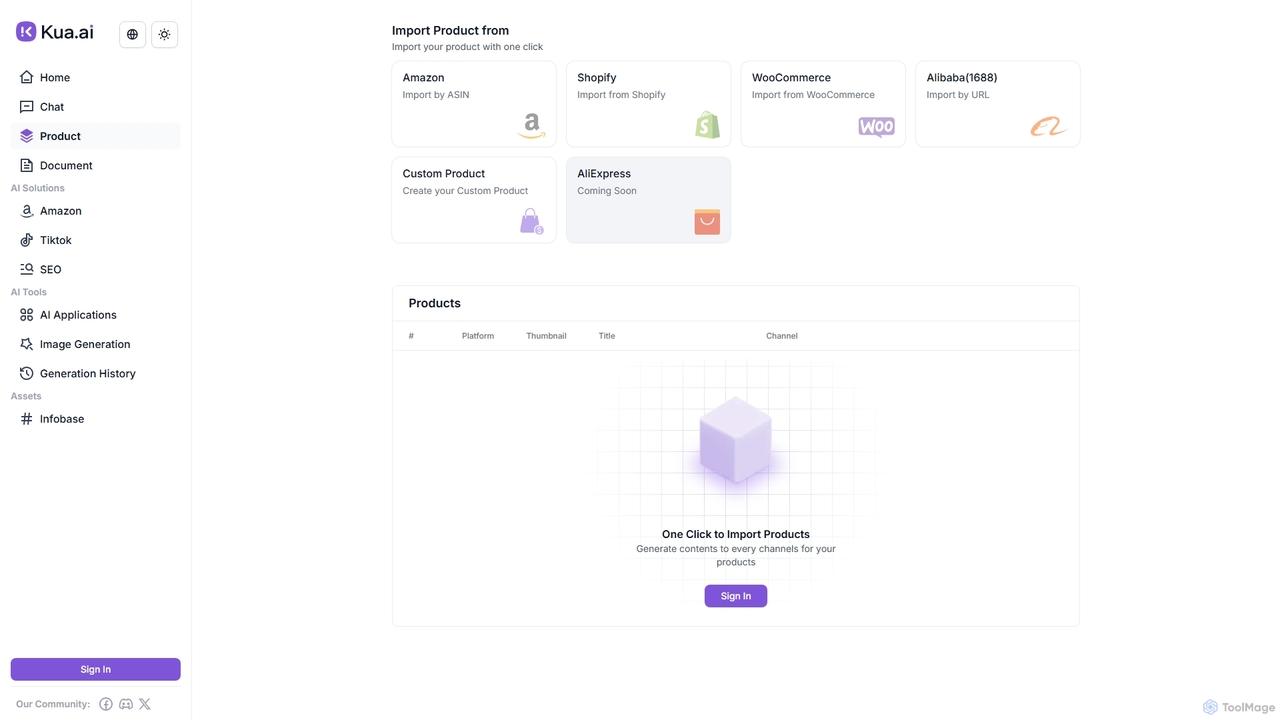1280x720 pixels.
Task: Click the 'AI Solutions' section label
Action: tap(38, 188)
